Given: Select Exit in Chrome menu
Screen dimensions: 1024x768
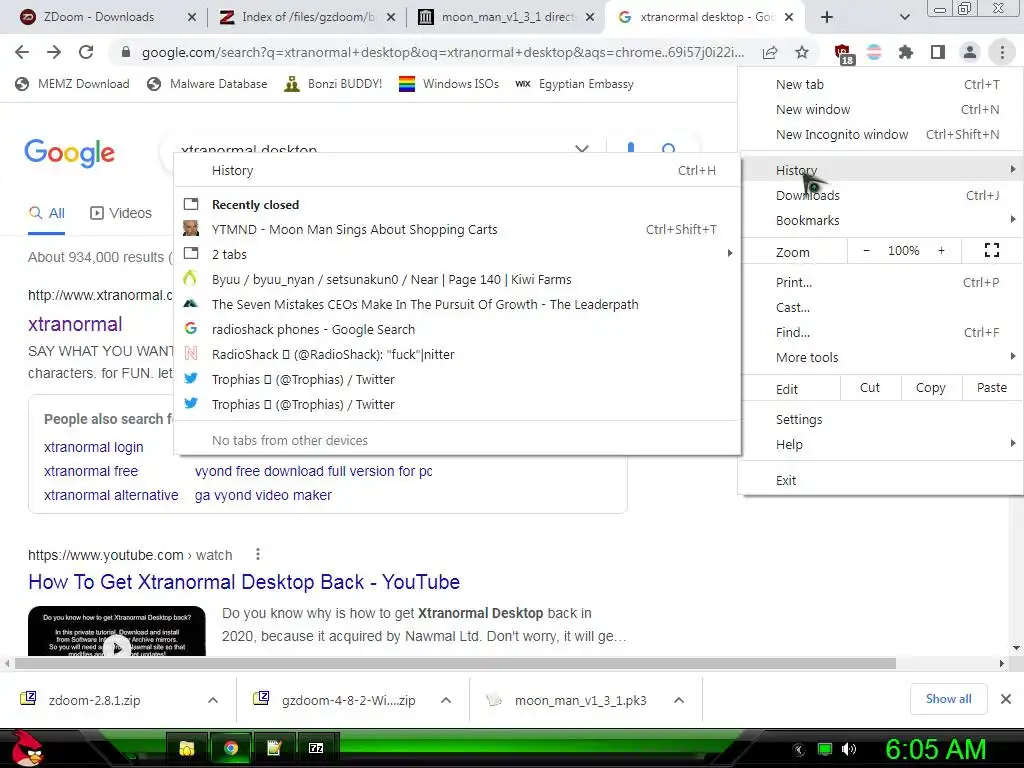Looking at the screenshot, I should click(880, 480).
